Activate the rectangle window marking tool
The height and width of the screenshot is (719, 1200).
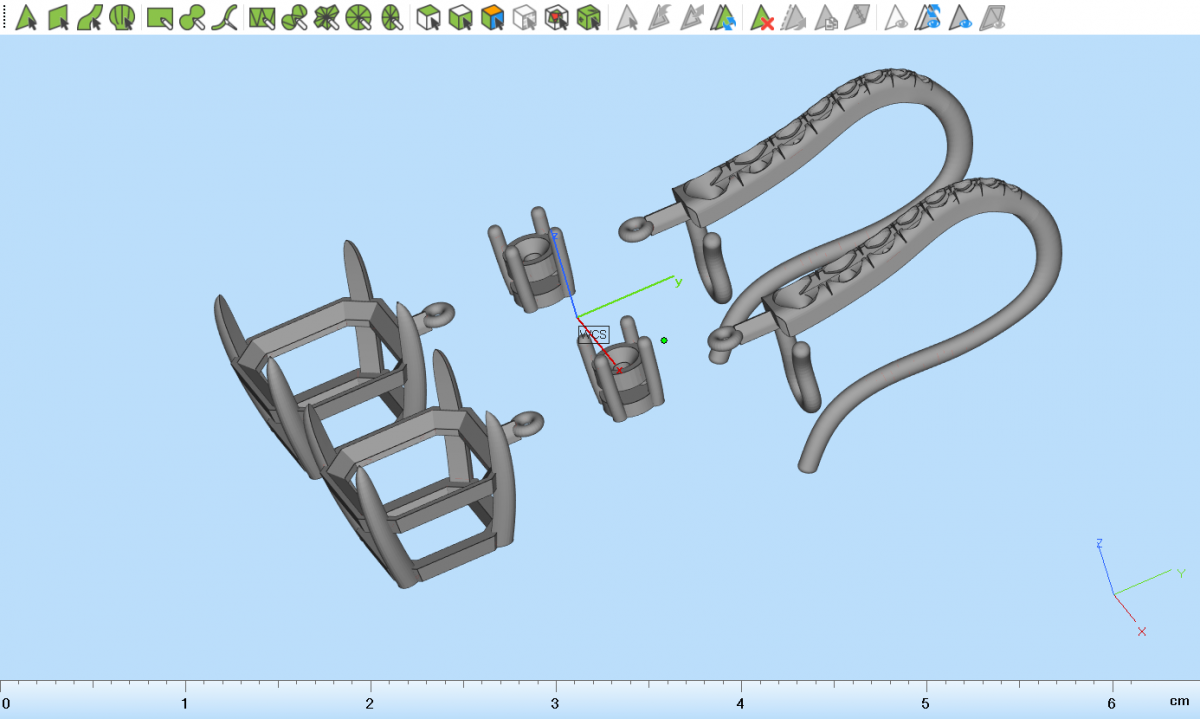[159, 17]
